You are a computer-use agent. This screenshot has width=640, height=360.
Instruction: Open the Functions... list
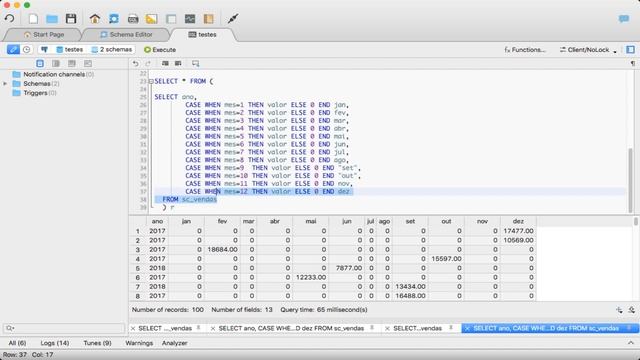(x=525, y=49)
